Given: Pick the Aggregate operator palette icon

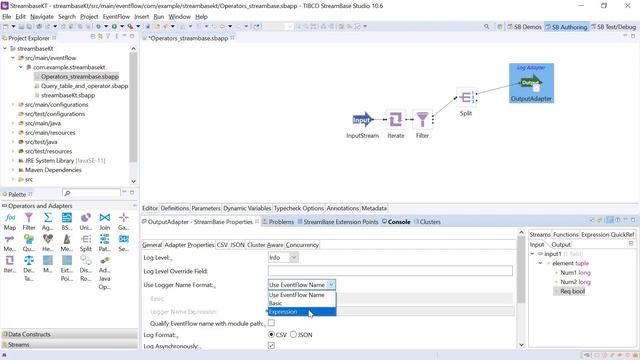Looking at the screenshot, I should pyautogui.click(x=48, y=222).
